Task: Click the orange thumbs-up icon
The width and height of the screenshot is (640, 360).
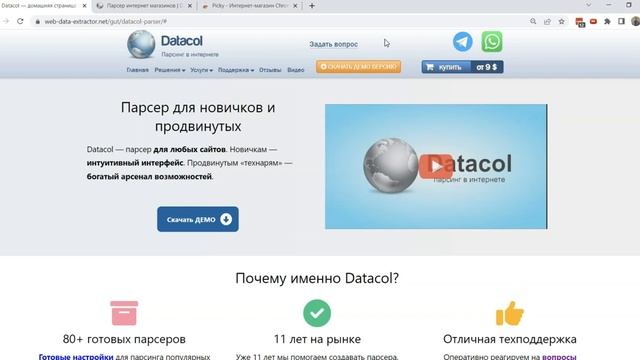Action: click(x=510, y=313)
